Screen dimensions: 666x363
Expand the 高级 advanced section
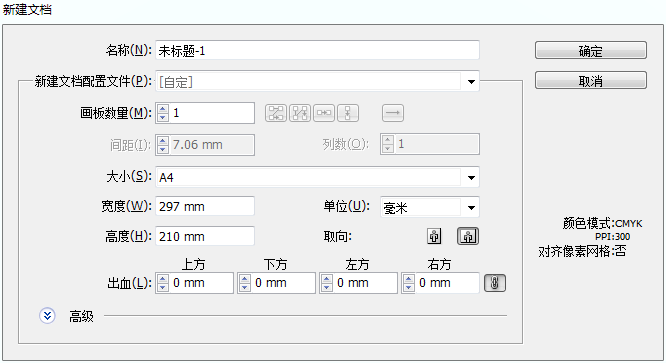pos(47,316)
